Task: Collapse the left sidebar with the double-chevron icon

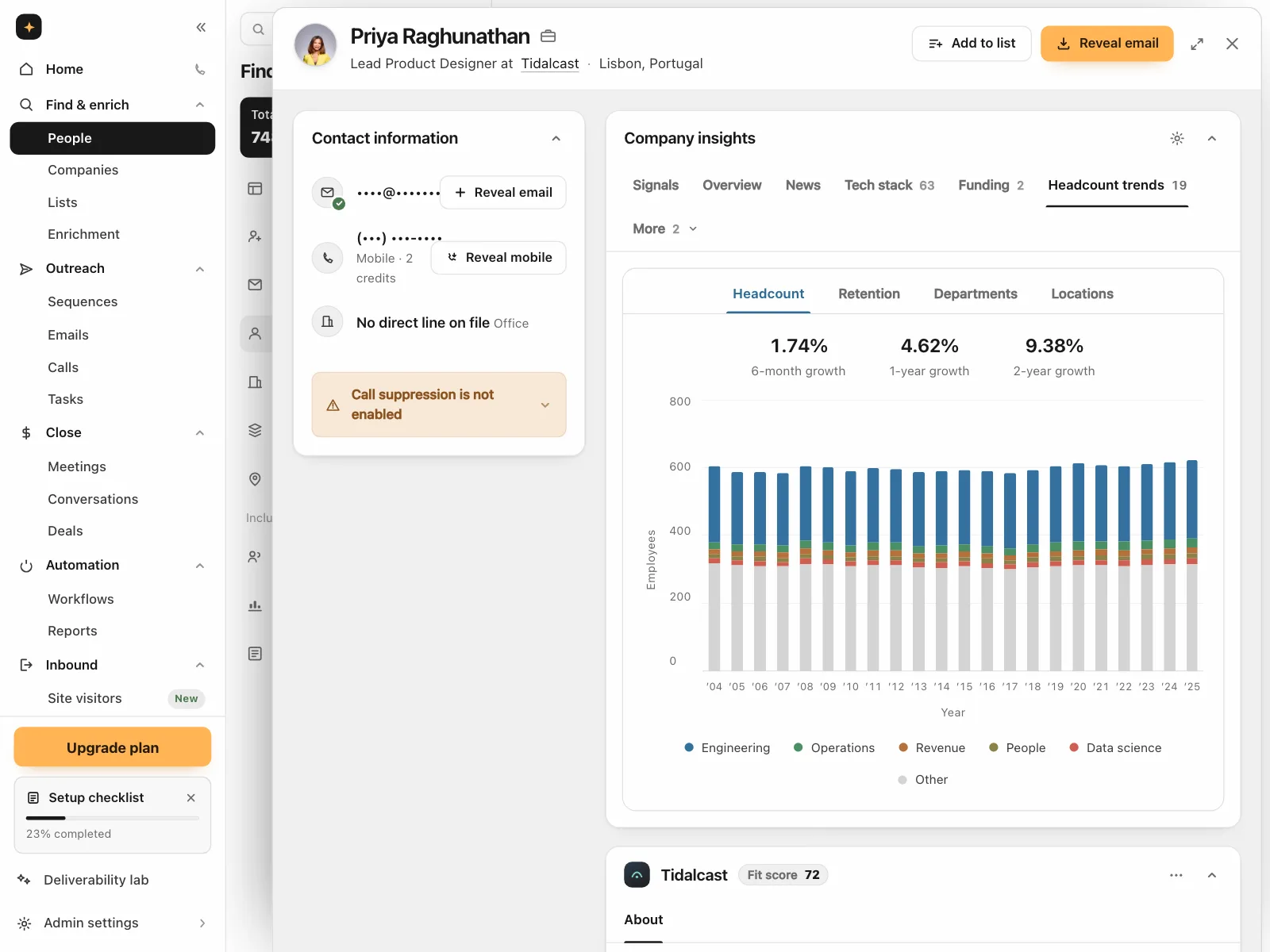Action: click(201, 27)
